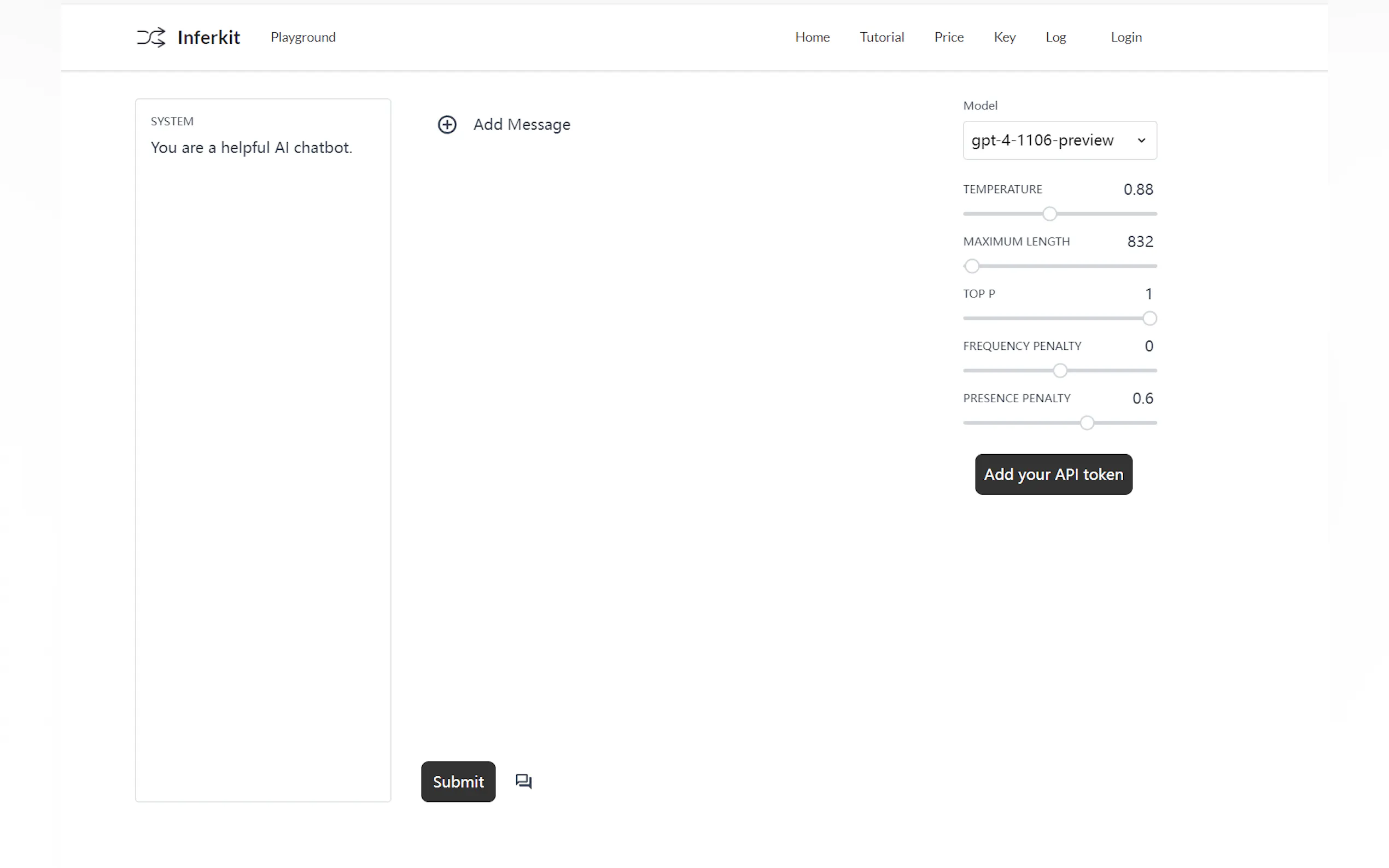
Task: Go to the Home menu item
Action: tap(812, 37)
